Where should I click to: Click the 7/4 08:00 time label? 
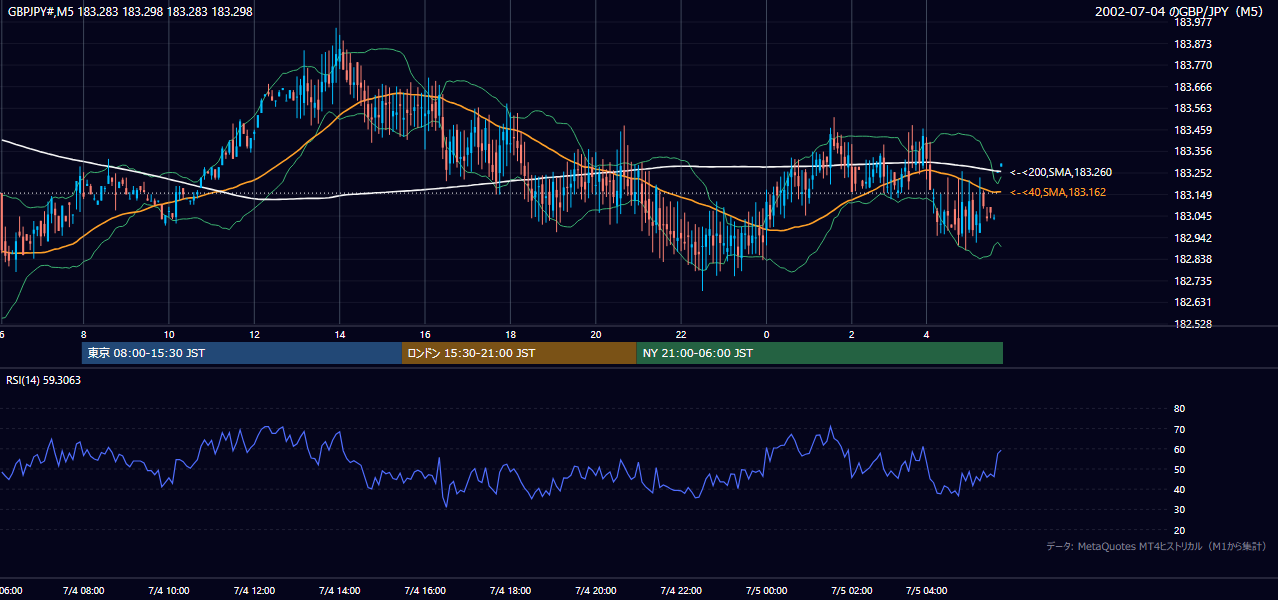point(83,591)
